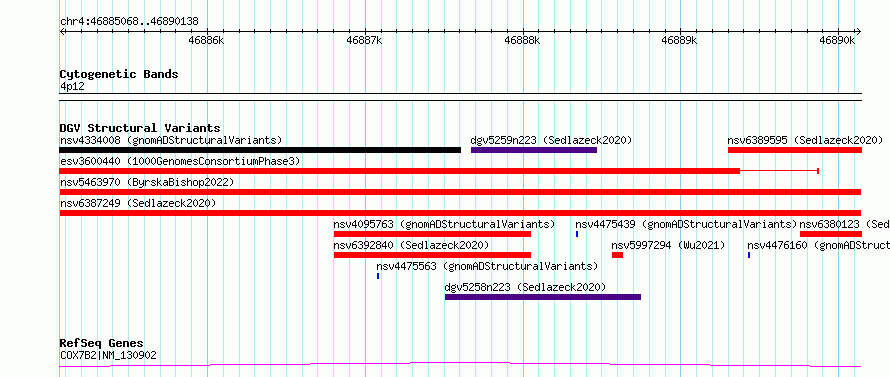Open nsv5463970 (ByrskaBishop2022) label
Image resolution: width=890 pixels, height=377 pixels.
tap(147, 182)
